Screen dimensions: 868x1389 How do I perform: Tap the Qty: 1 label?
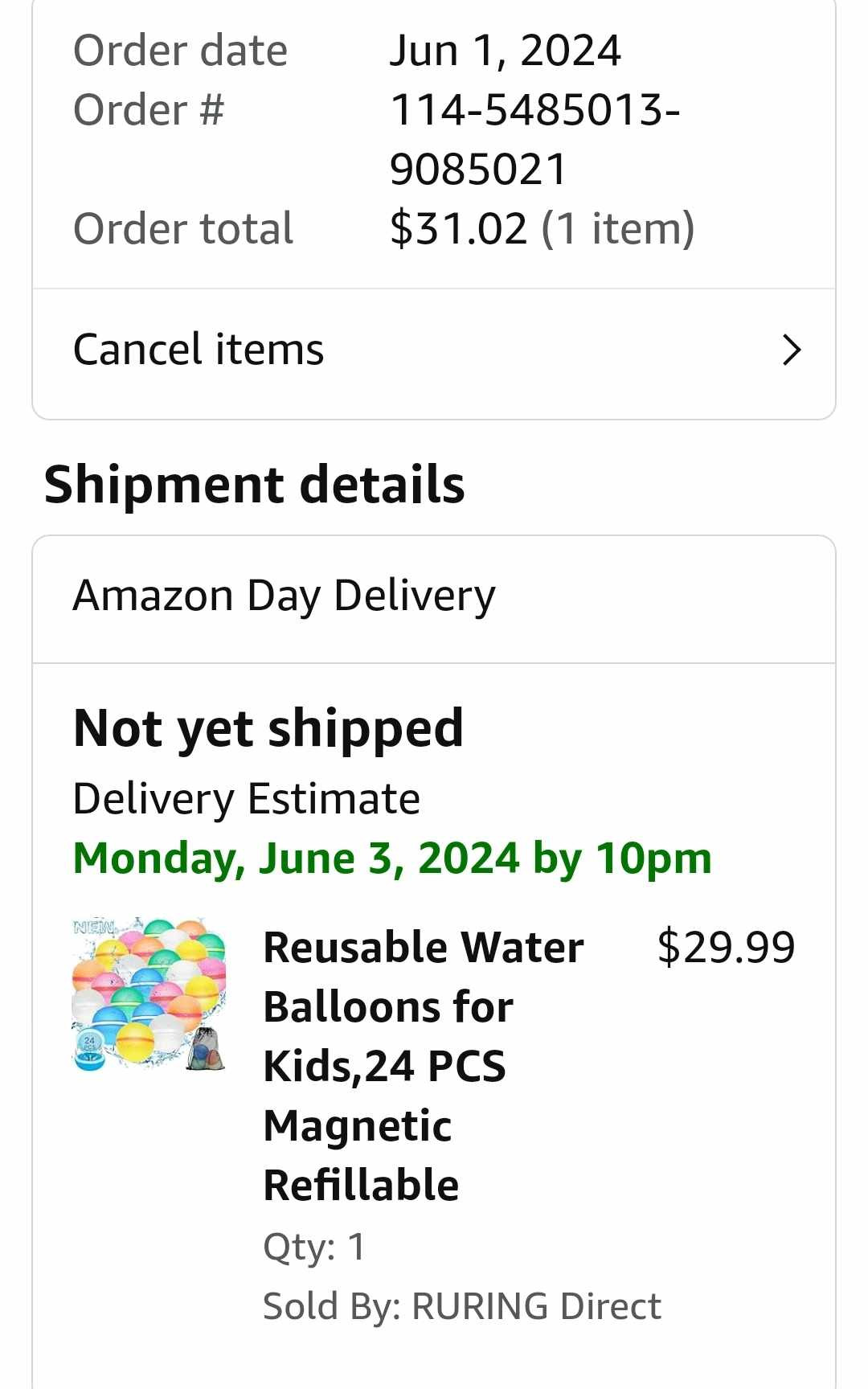coord(314,1247)
